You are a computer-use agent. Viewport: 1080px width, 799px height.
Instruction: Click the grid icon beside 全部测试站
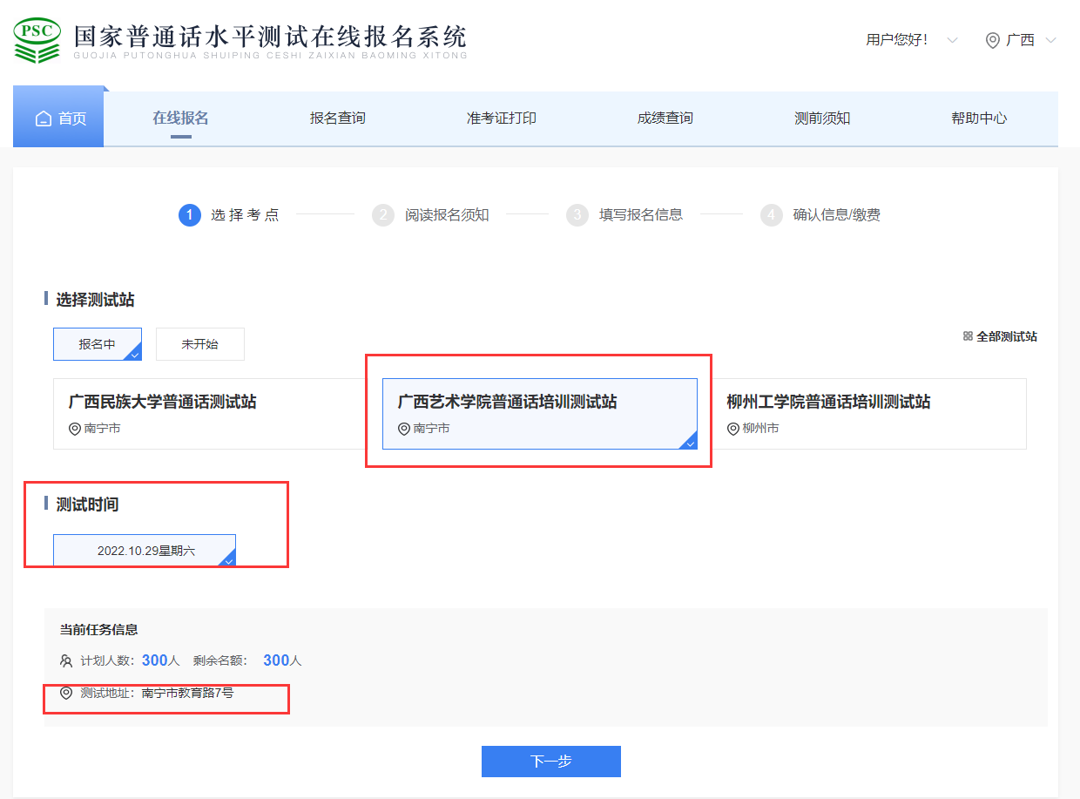967,337
